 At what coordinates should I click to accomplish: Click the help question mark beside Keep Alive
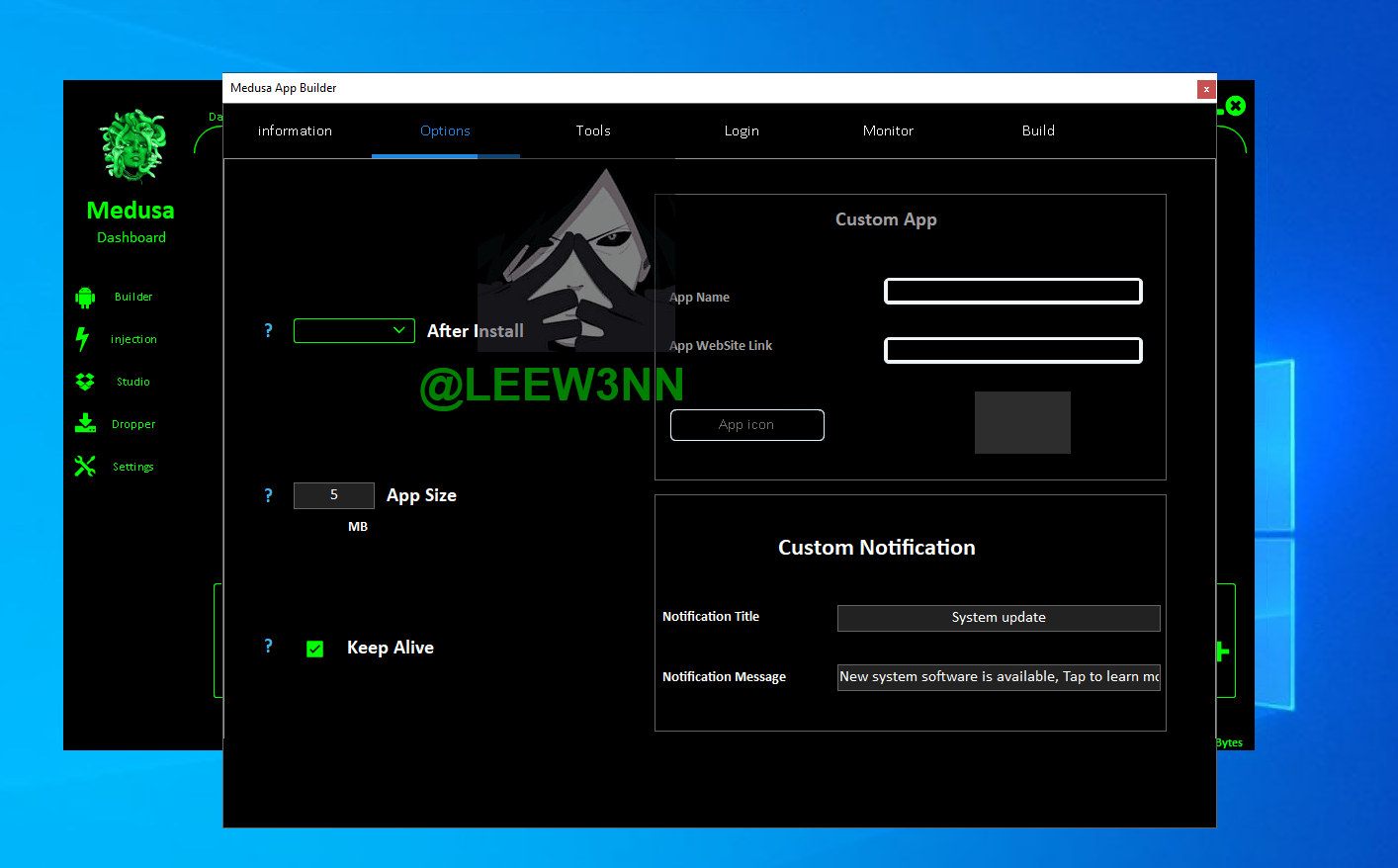(x=268, y=647)
